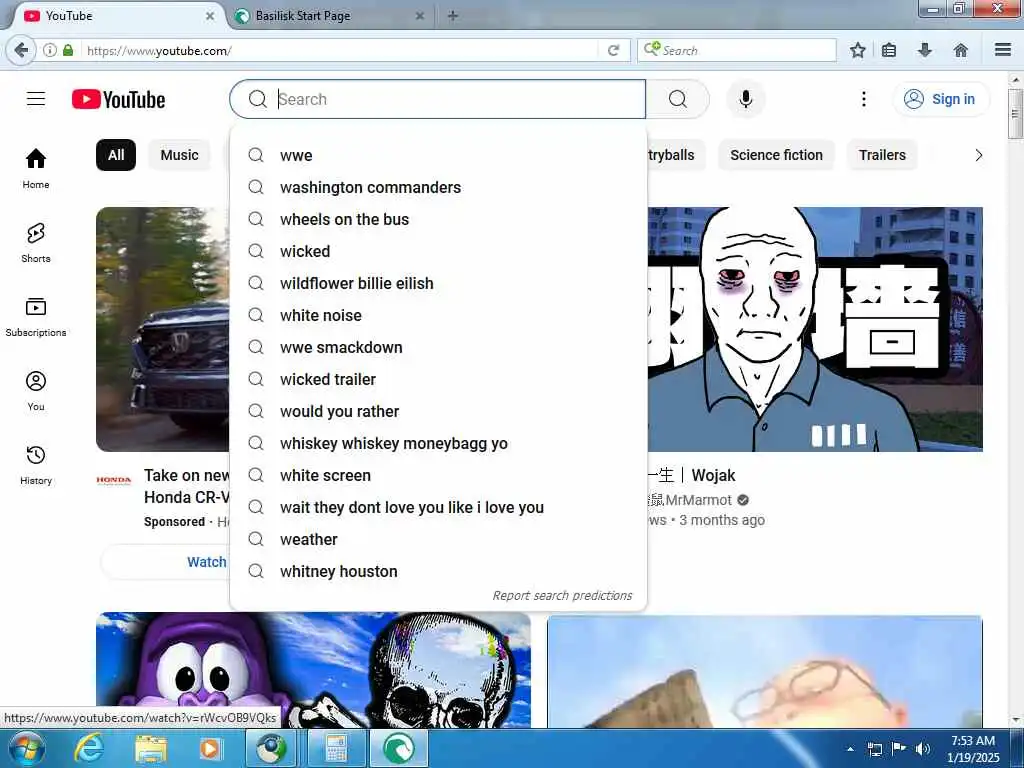Choose the 'wildflower billie eilish' suggestion
The image size is (1024, 768).
coord(438,283)
